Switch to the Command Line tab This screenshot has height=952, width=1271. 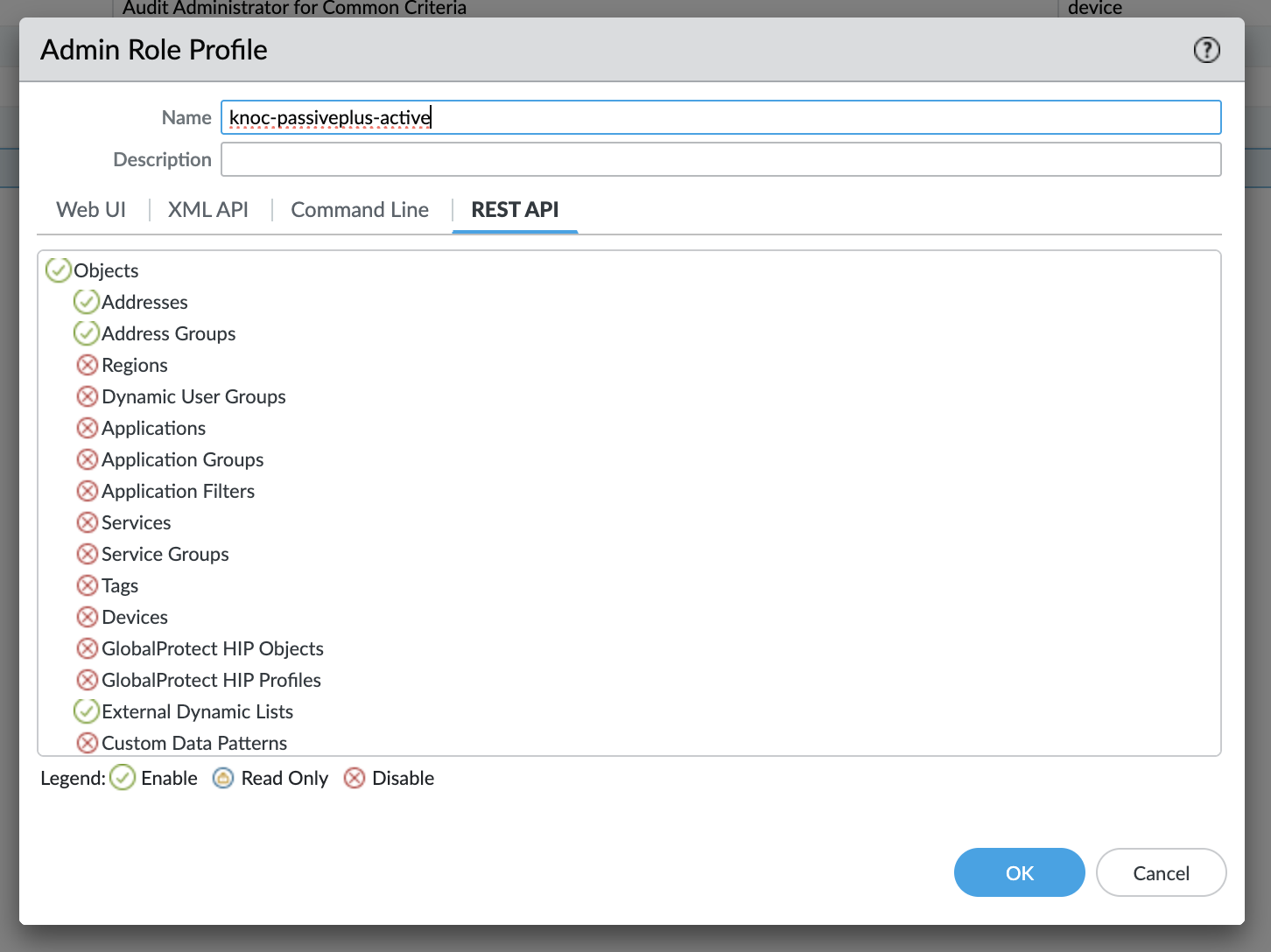pos(359,210)
